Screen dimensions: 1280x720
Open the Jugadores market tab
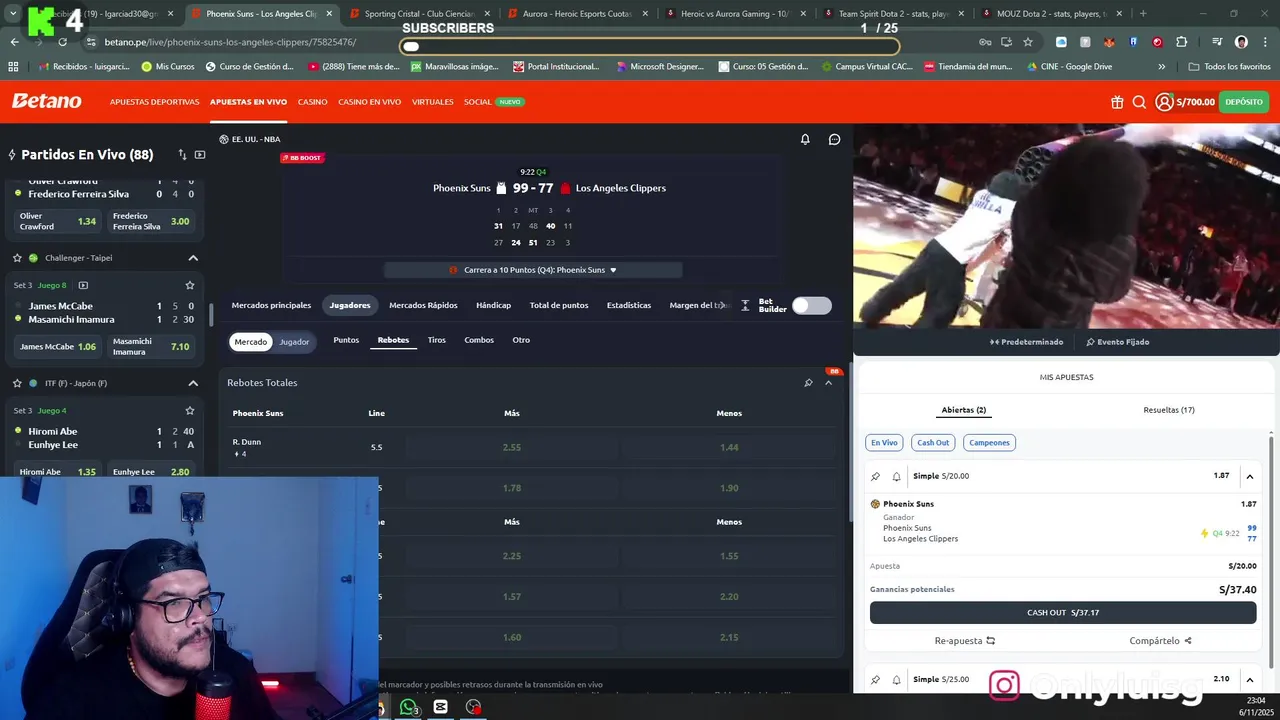(350, 305)
